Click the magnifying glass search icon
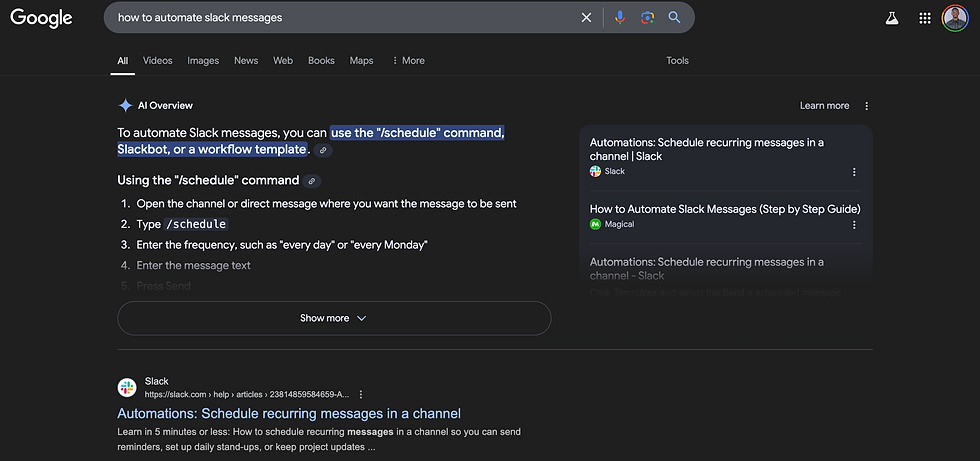 coord(674,17)
